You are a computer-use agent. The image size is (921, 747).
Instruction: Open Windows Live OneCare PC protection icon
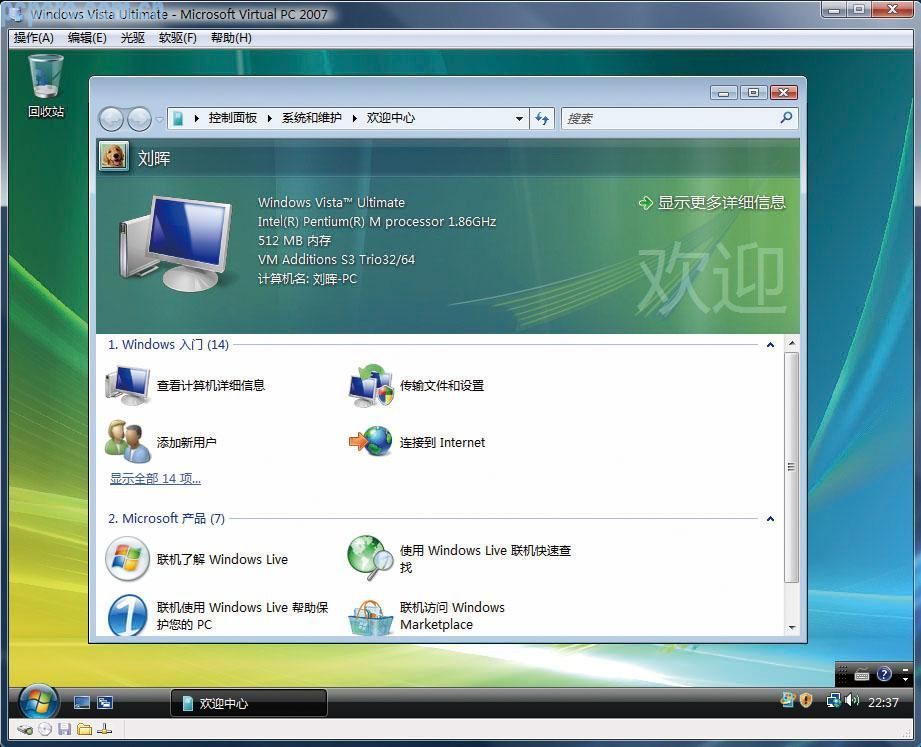(x=127, y=615)
